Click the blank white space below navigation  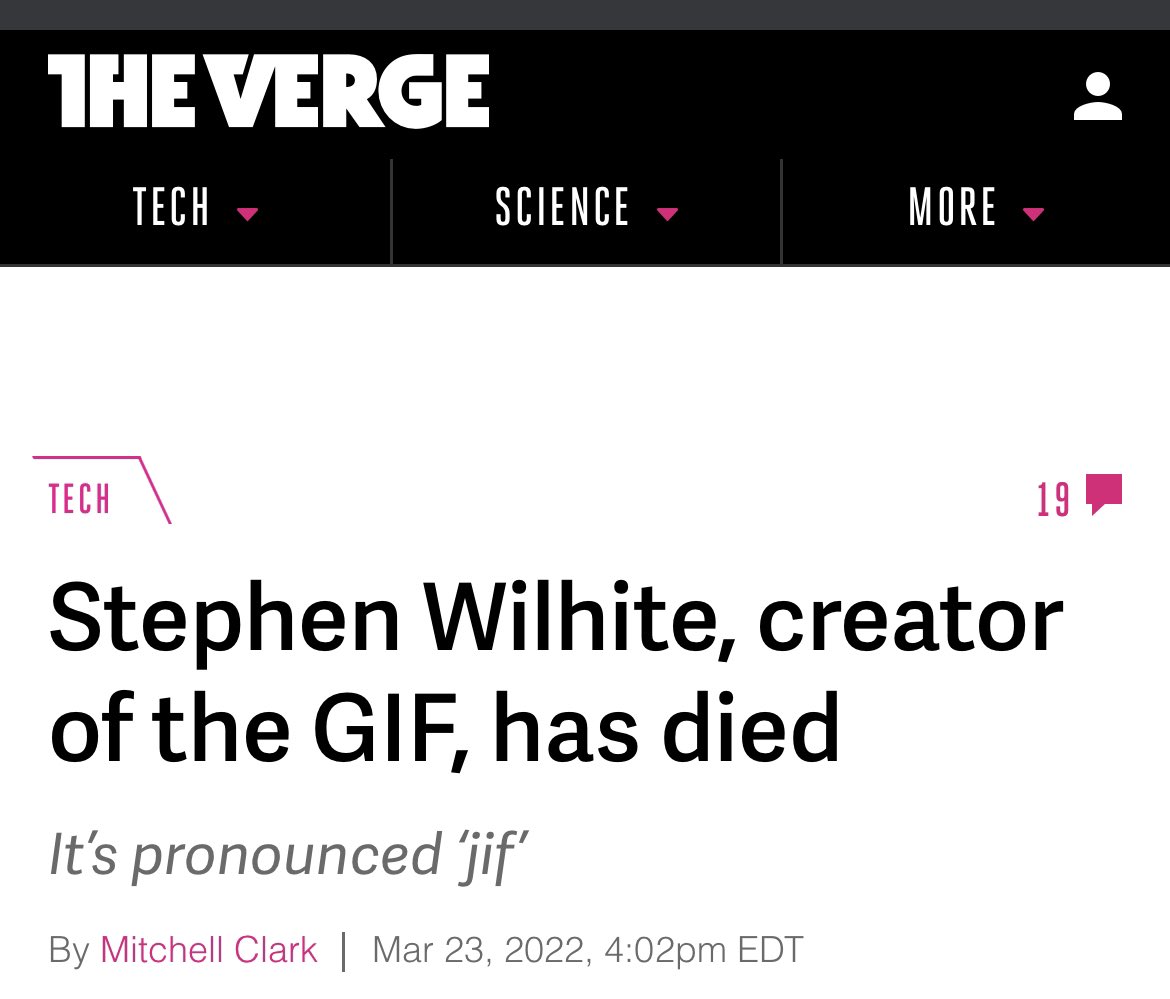(x=585, y=360)
